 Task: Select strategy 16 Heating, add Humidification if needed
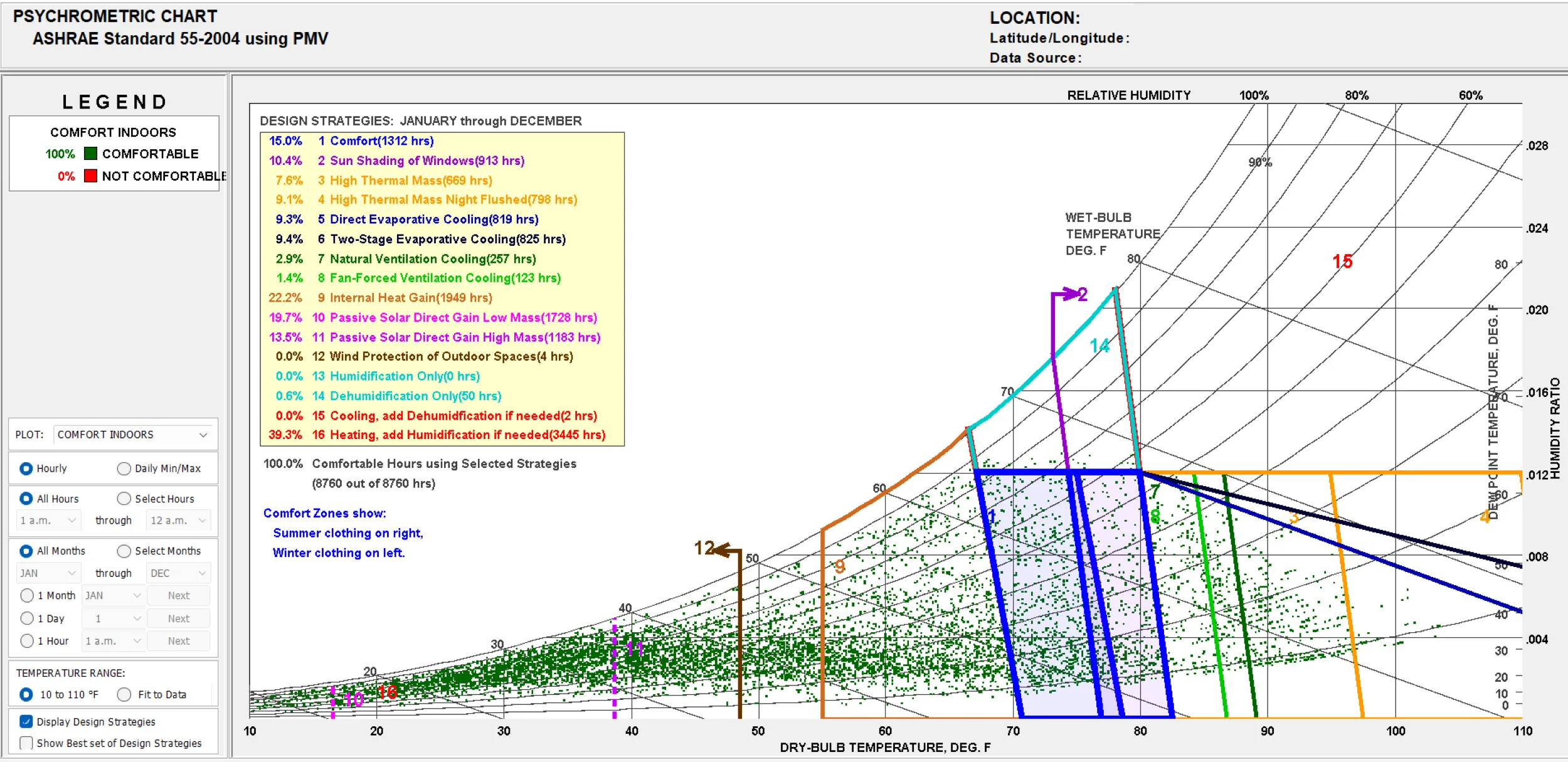click(437, 435)
